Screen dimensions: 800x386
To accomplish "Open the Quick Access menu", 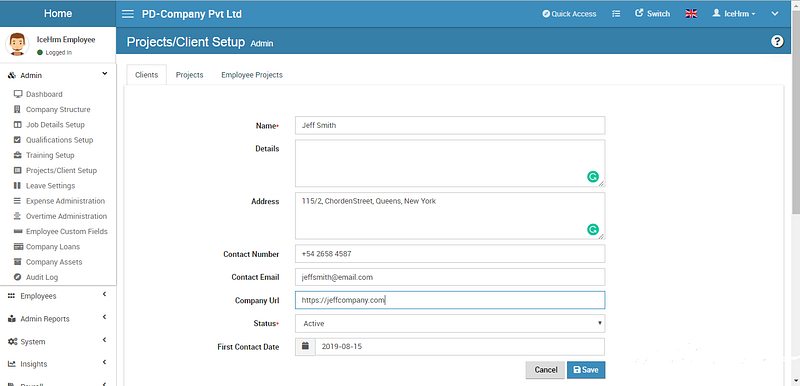I will (x=569, y=14).
